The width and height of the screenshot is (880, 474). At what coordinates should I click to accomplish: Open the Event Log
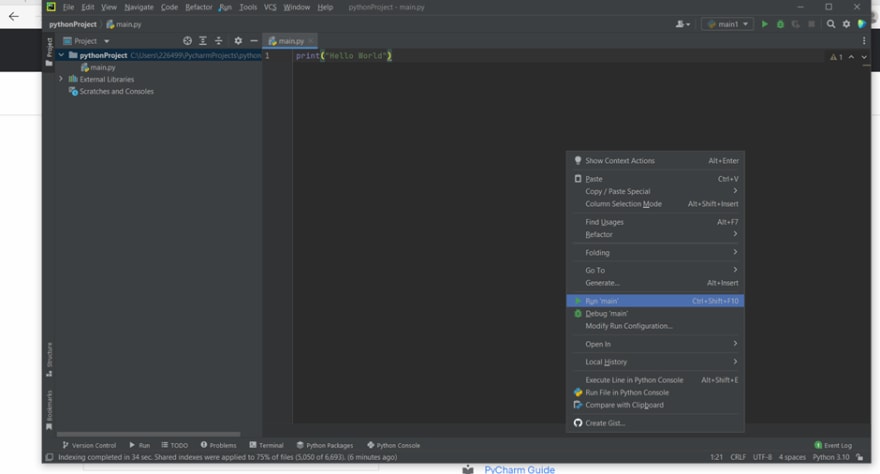click(x=833, y=445)
